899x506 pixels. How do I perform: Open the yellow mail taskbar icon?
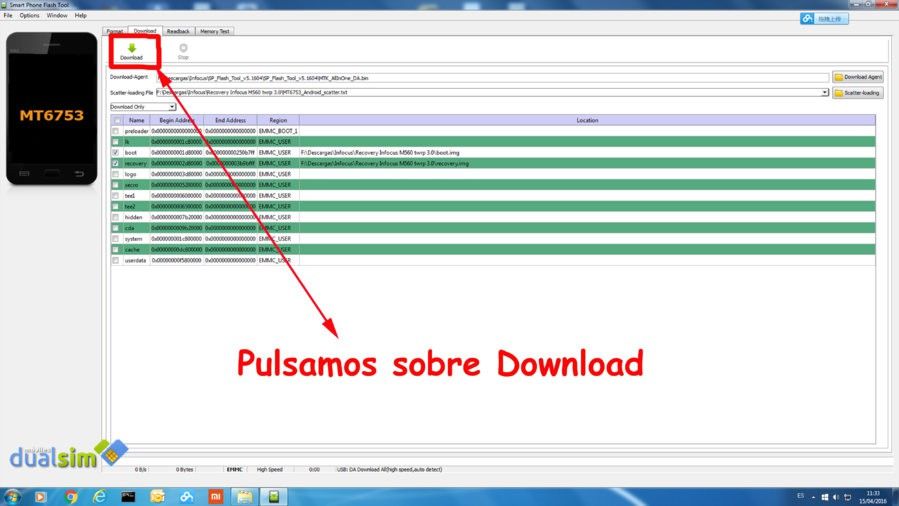tap(157, 497)
